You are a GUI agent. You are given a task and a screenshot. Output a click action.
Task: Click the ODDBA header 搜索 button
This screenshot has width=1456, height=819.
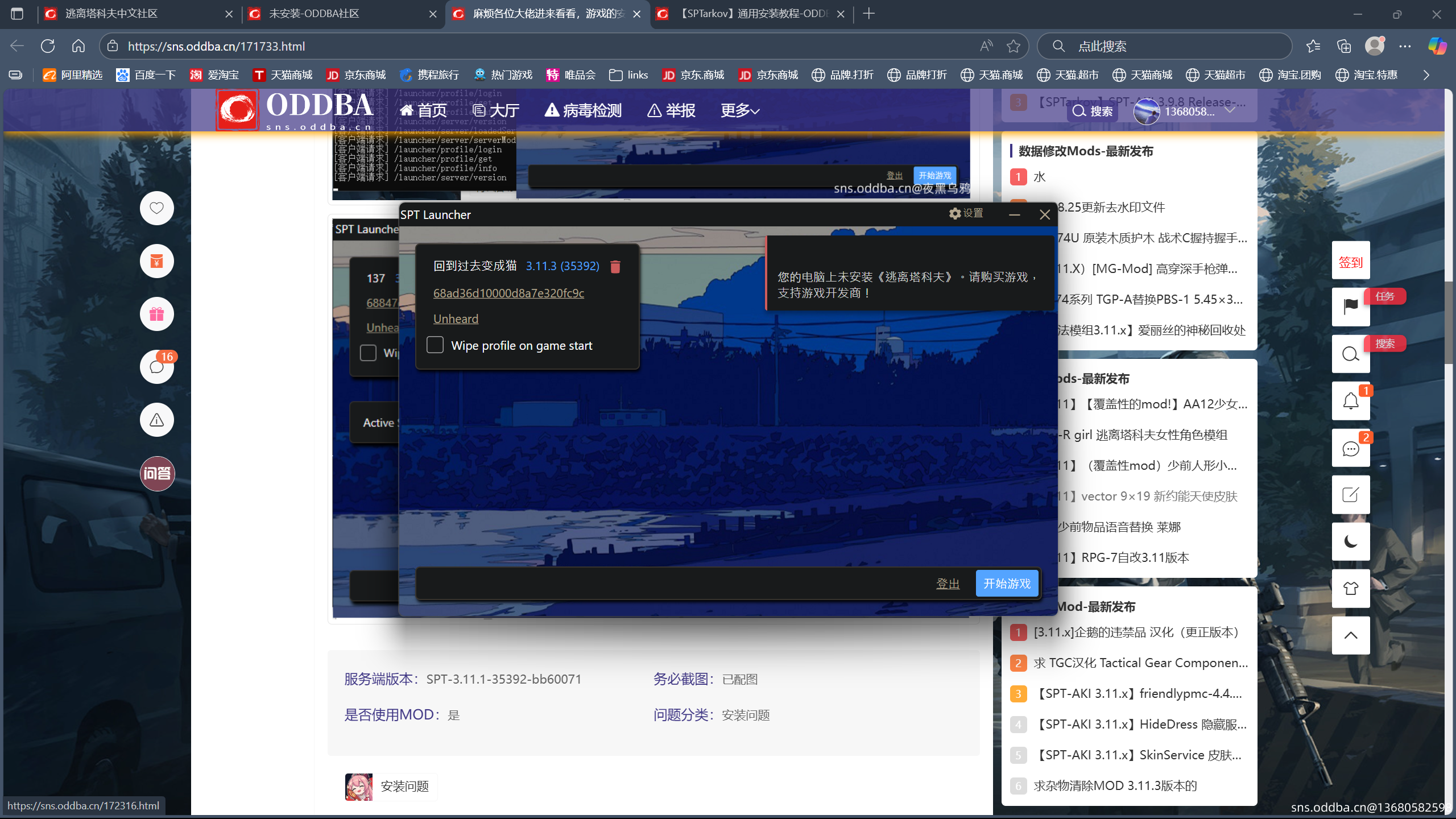[x=1093, y=111]
